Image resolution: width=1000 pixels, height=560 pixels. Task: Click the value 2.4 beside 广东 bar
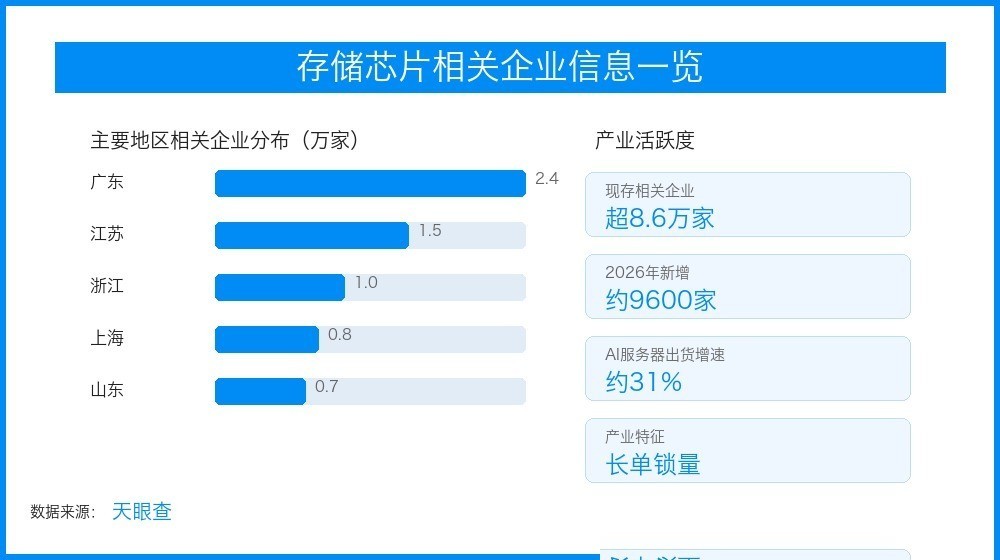tap(547, 179)
